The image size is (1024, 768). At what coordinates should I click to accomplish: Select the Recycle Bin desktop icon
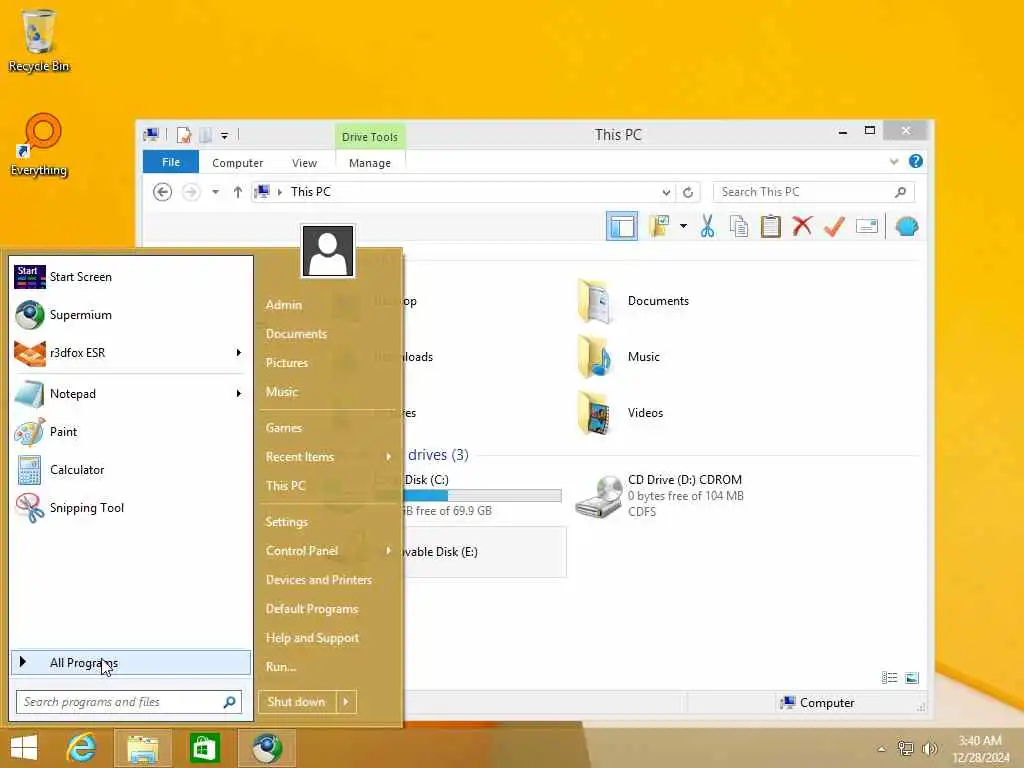39,40
